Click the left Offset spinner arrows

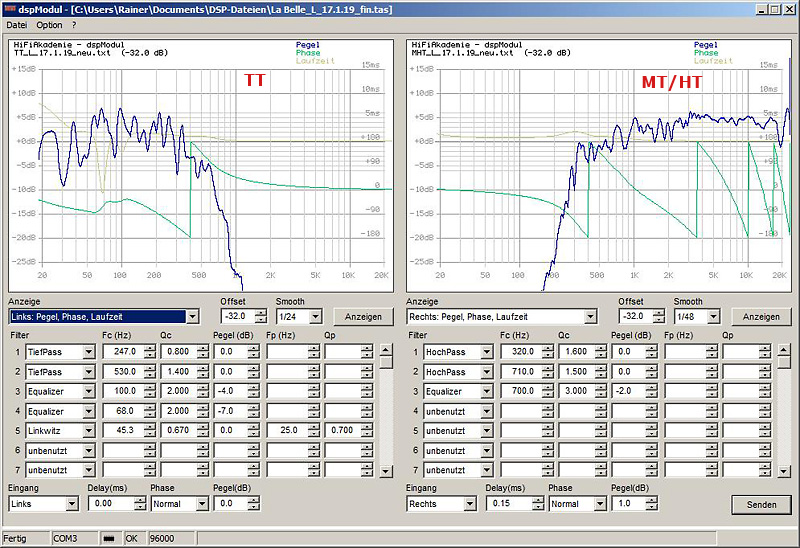click(259, 317)
